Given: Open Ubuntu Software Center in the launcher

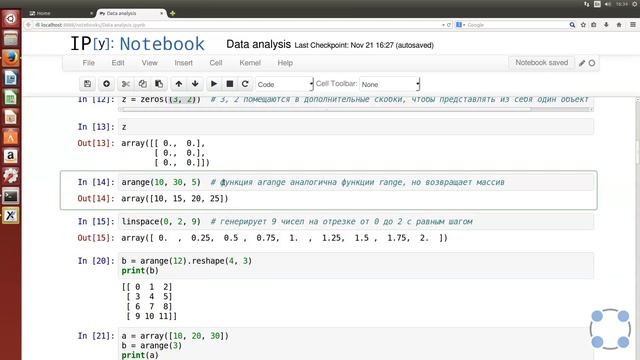Looking at the screenshot, I should coord(11,137).
